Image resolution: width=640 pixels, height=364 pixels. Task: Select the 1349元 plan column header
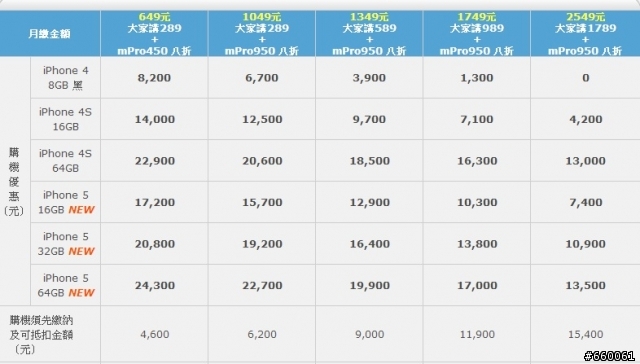coord(369,33)
